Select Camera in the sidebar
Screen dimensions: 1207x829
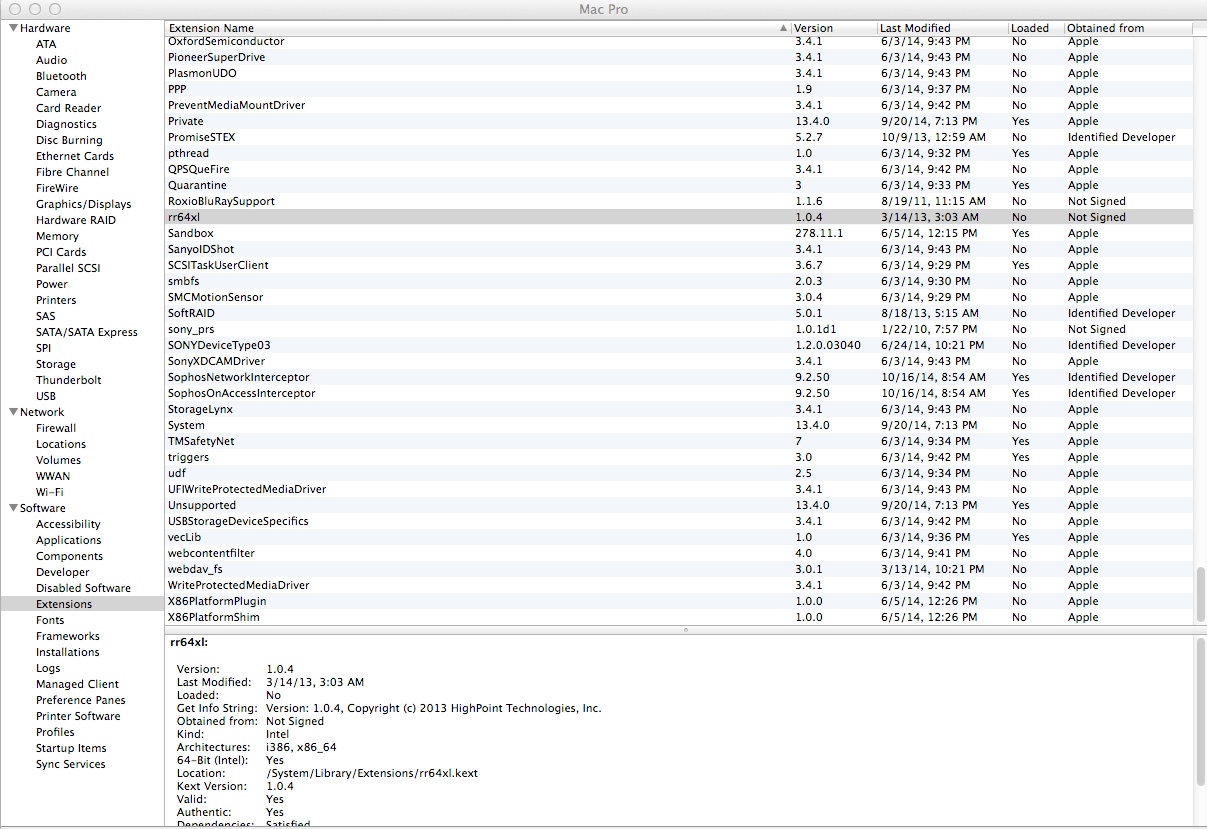coord(56,92)
